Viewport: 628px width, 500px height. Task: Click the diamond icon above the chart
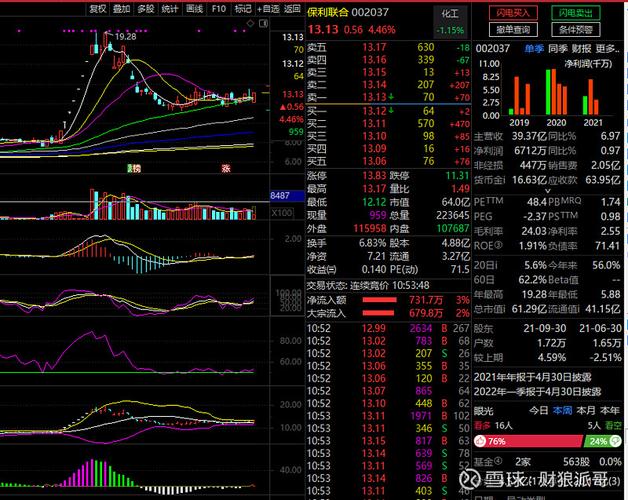(x=250, y=24)
